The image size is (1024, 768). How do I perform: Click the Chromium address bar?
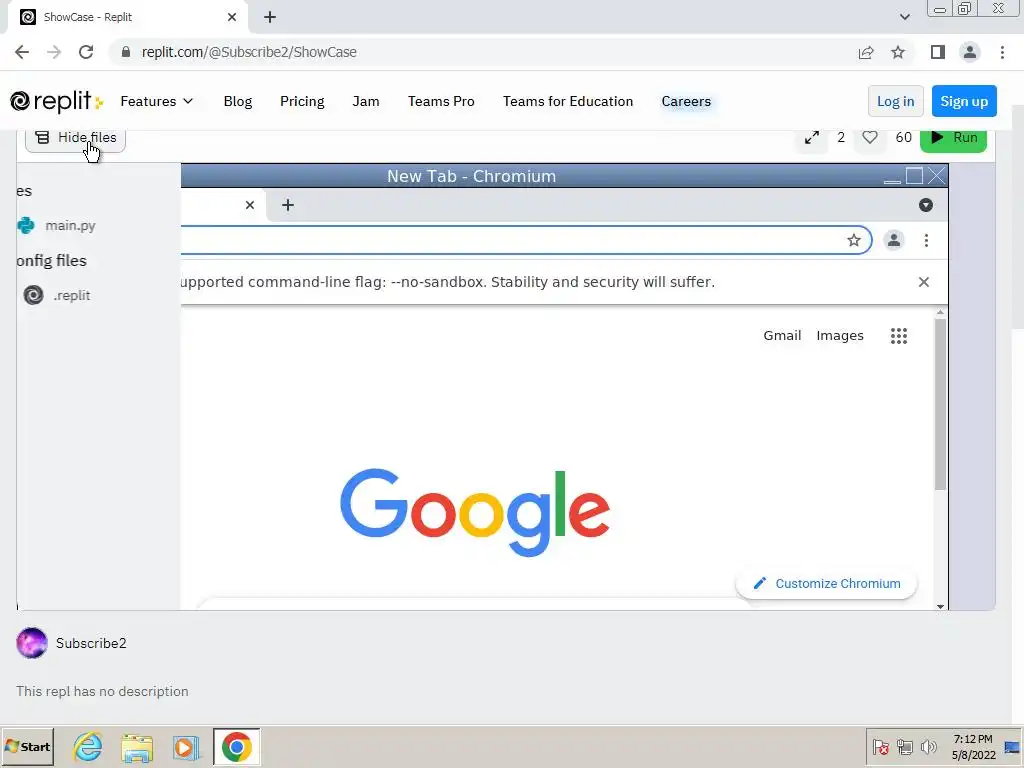[526, 240]
